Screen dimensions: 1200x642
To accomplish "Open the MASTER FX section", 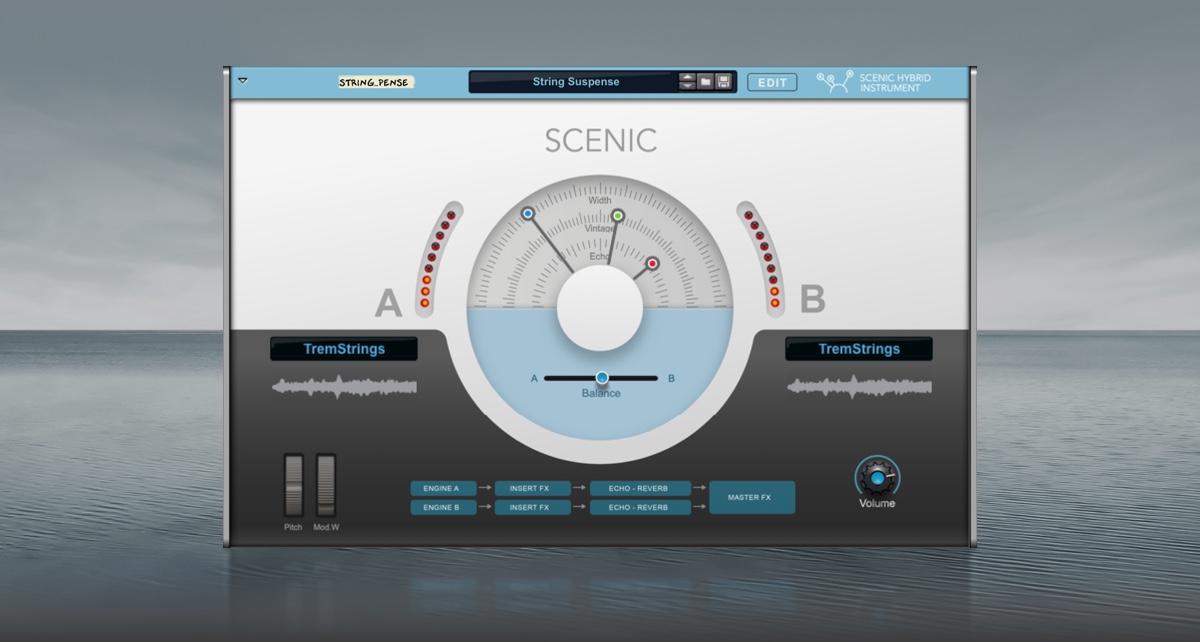I will click(x=752, y=497).
